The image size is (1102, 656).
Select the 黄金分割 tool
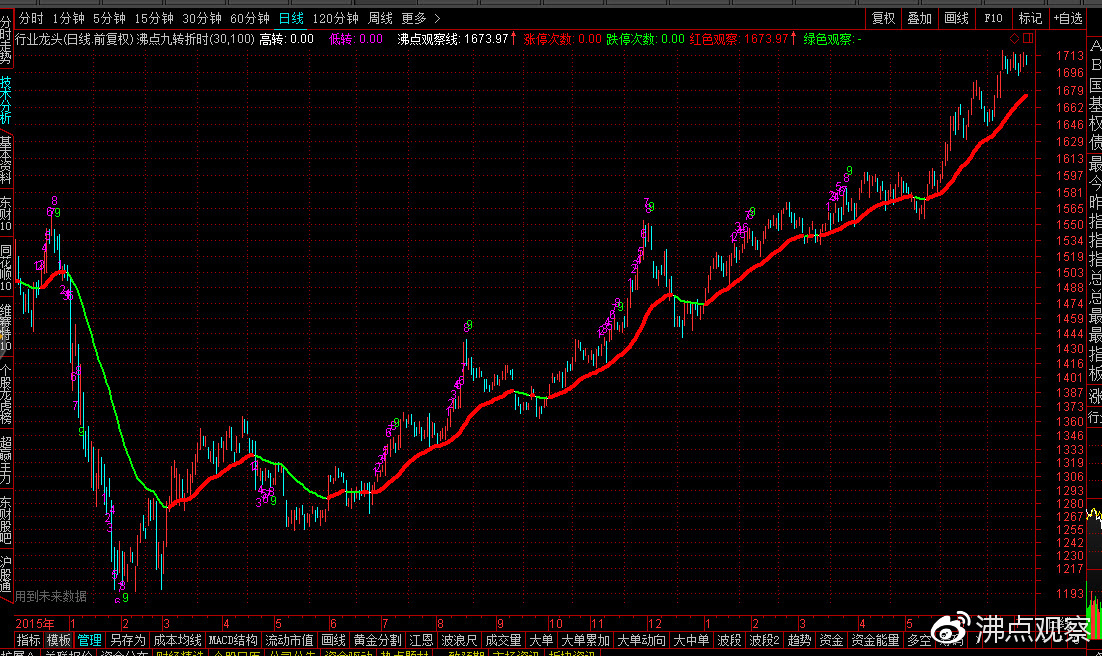pos(377,641)
